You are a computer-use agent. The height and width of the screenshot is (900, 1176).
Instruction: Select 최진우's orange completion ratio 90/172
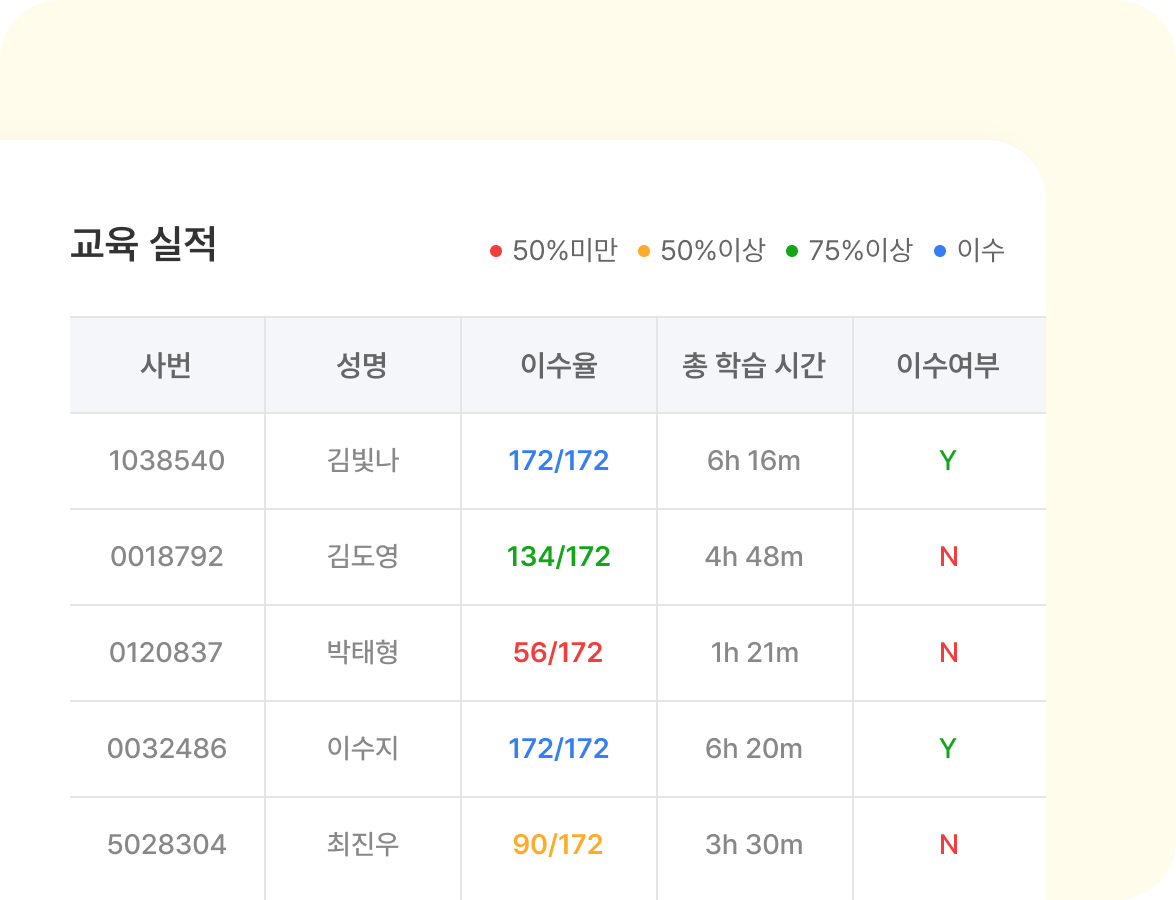[558, 845]
